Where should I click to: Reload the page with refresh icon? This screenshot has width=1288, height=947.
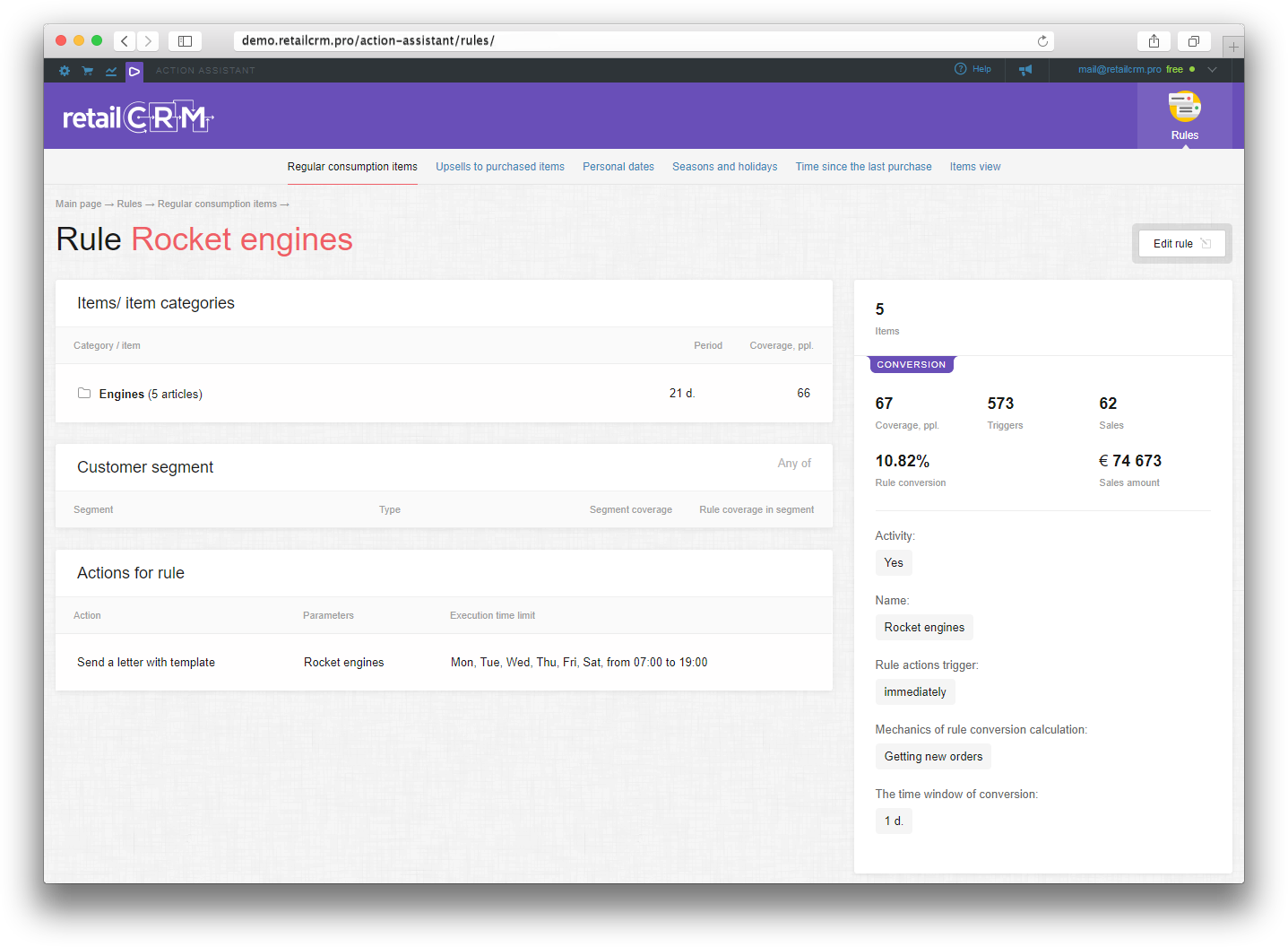point(1042,41)
